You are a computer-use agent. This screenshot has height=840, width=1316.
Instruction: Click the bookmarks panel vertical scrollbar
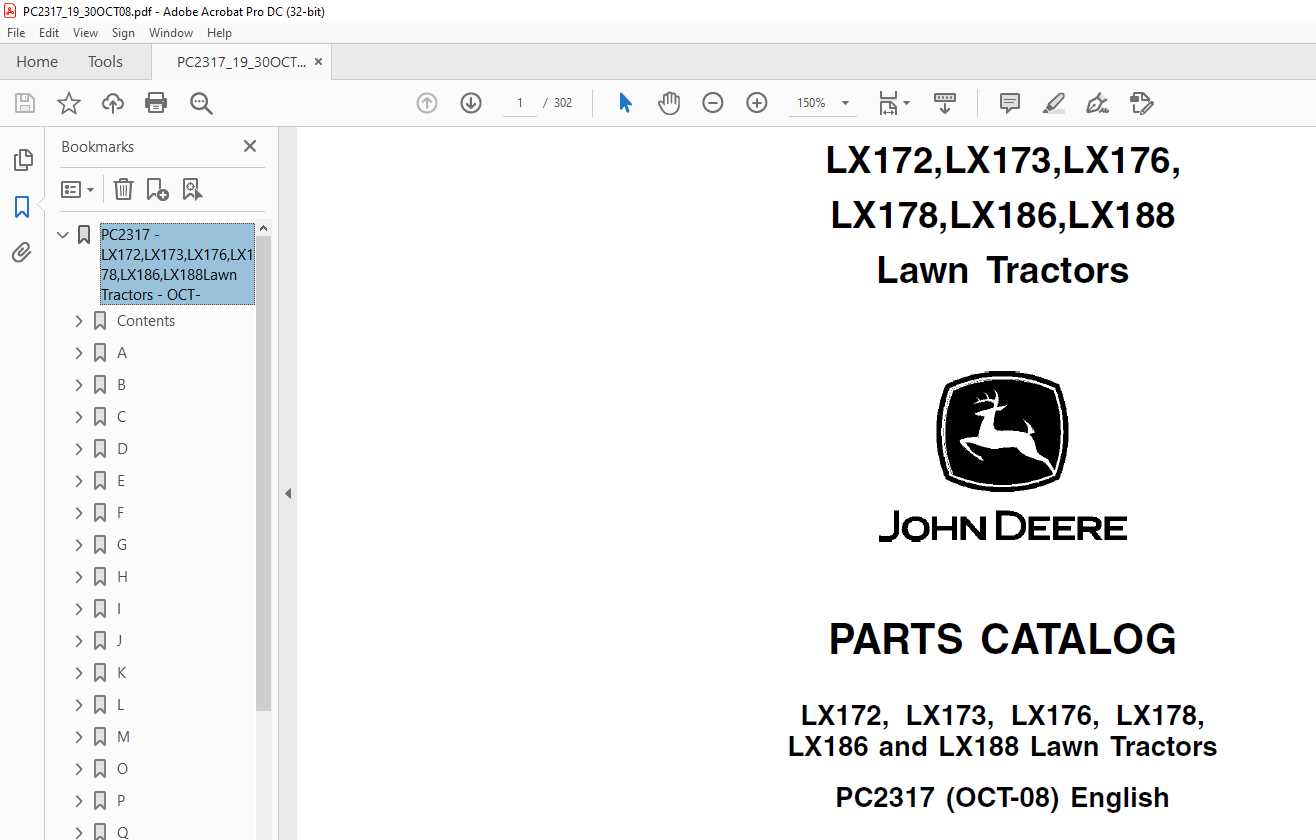264,473
